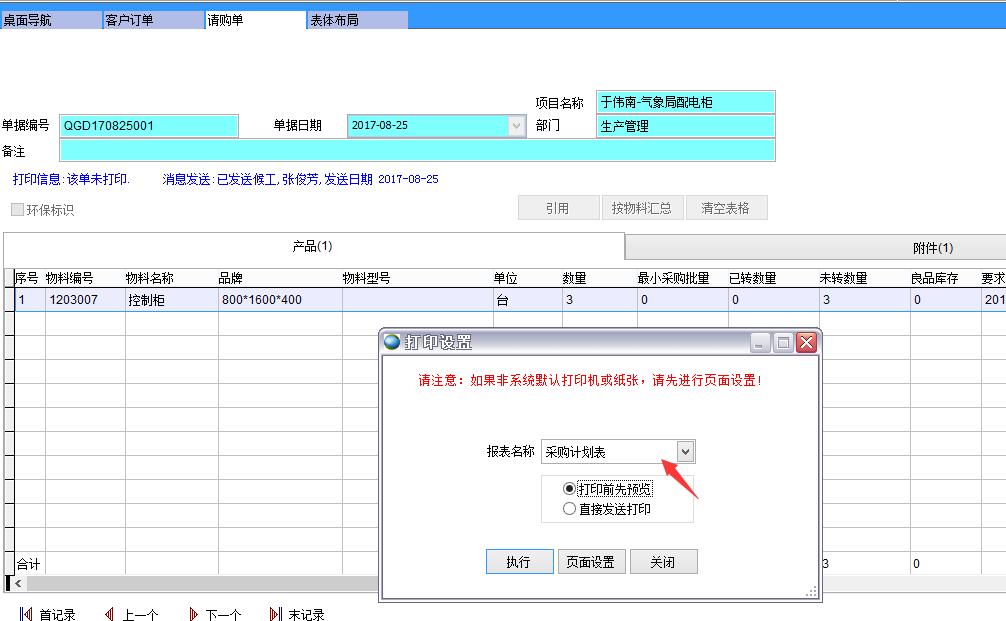Maximize the 打印设置 dialog
1006x621 pixels.
784,342
